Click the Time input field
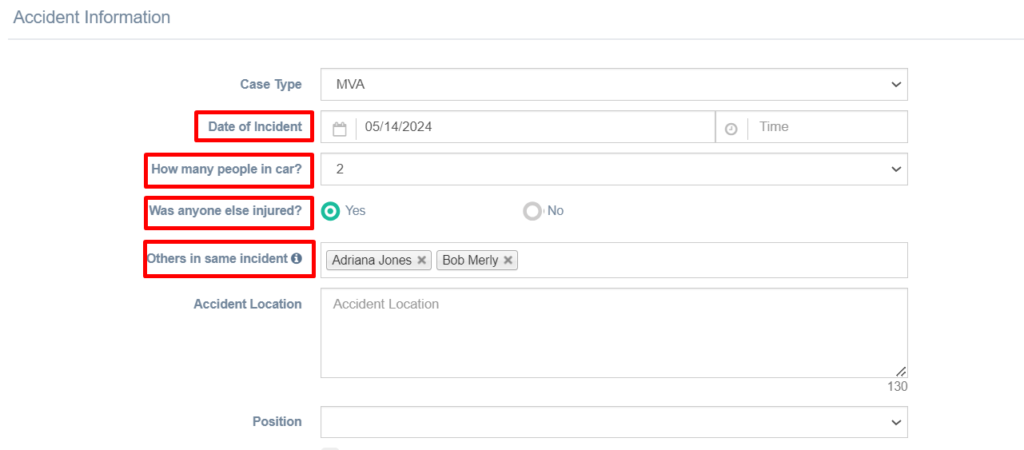Viewport: 1024px width, 450px height. [827, 127]
